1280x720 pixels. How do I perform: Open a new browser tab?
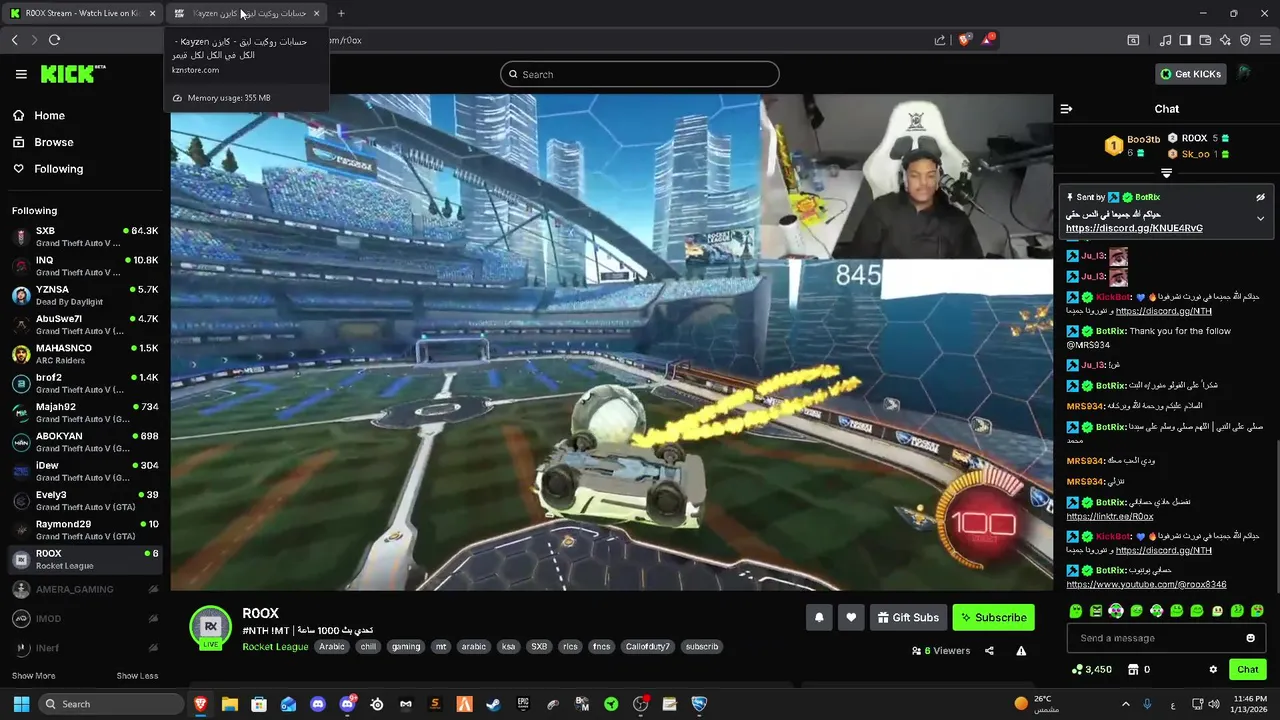click(341, 13)
